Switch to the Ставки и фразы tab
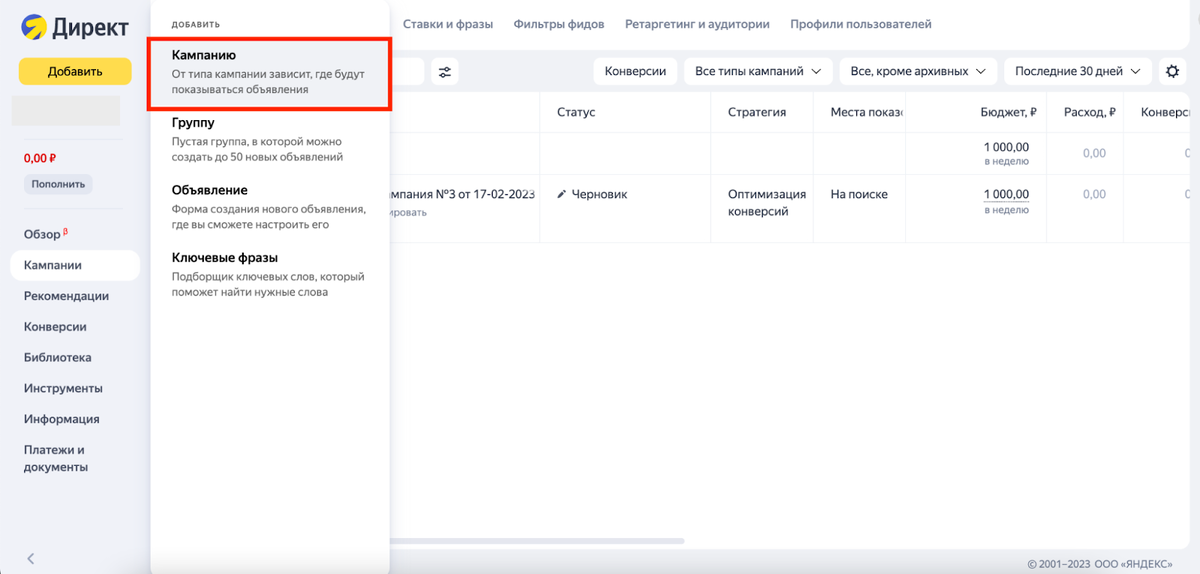The width and height of the screenshot is (1200, 574). point(448,24)
